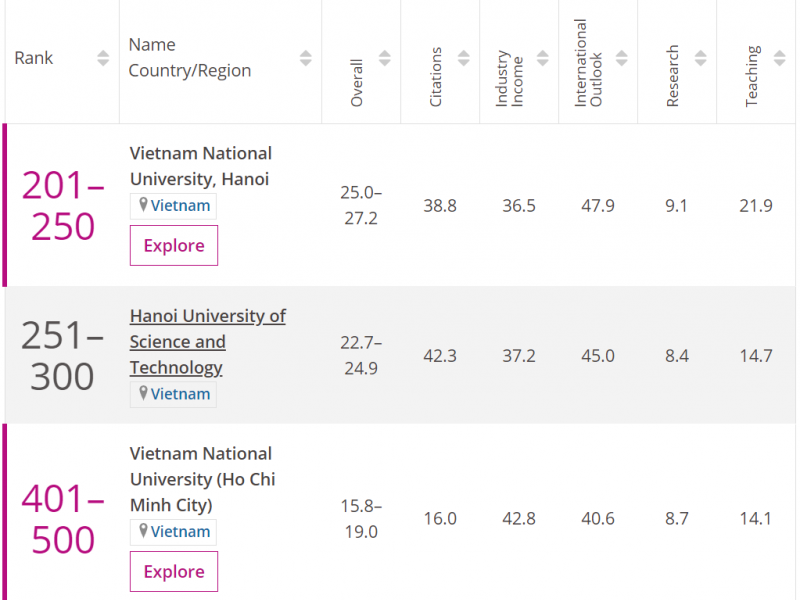Sort by International Outlook arrows
This screenshot has width=800, height=600.
point(622,58)
